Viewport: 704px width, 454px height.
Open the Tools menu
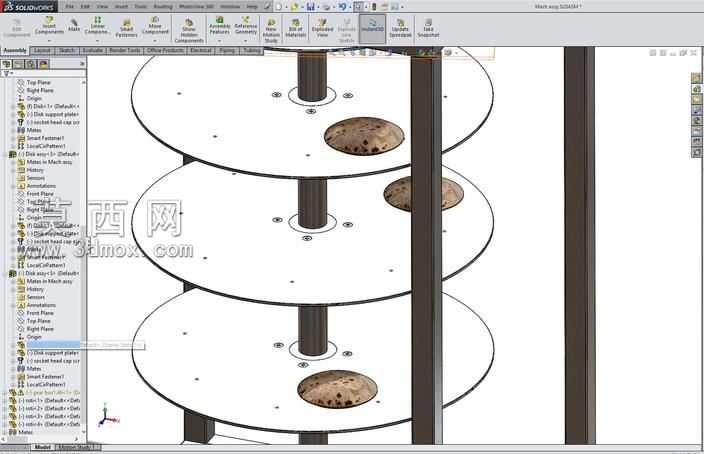[x=141, y=7]
